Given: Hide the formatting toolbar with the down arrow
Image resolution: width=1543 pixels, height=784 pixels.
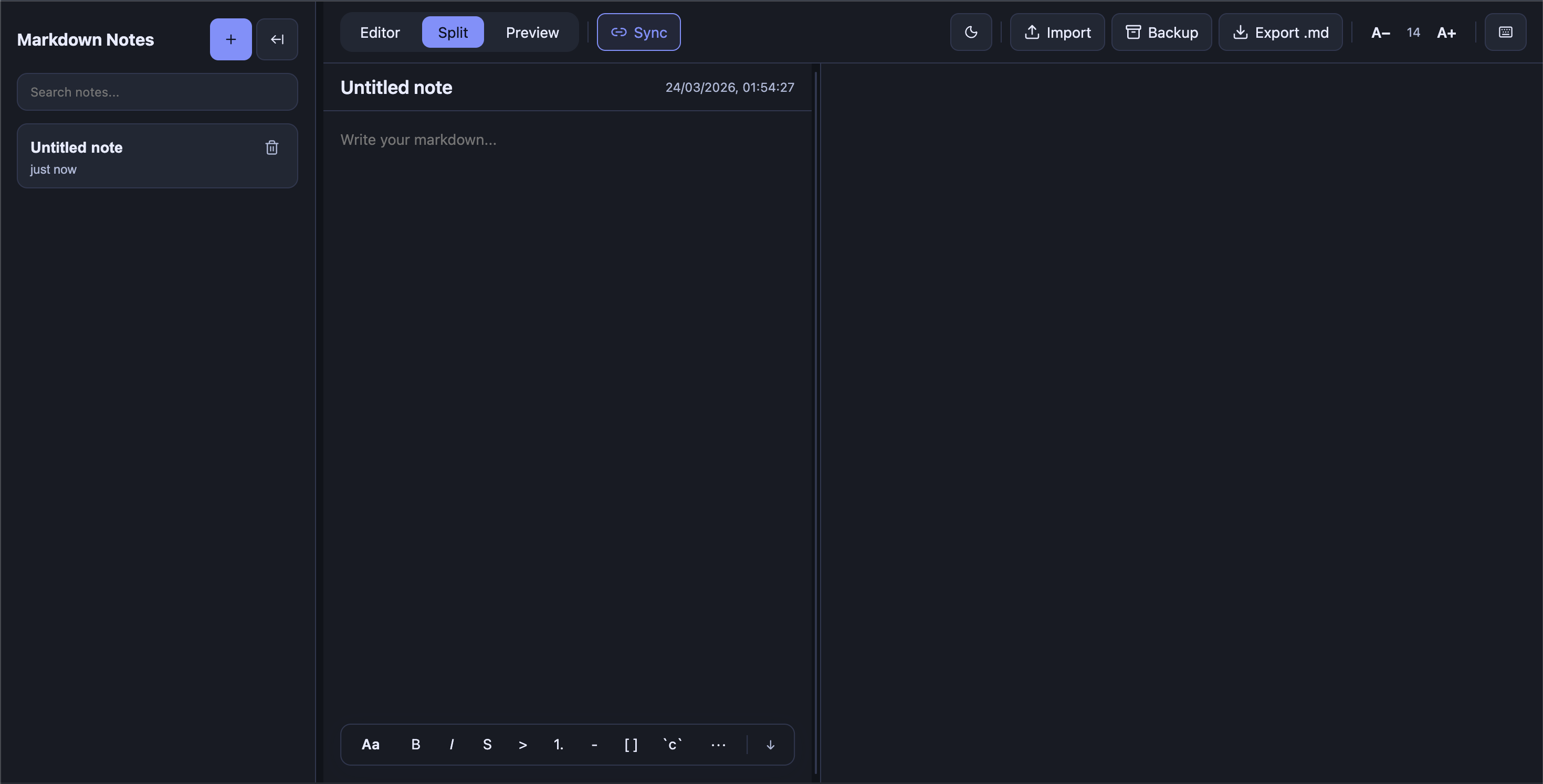Looking at the screenshot, I should click(770, 745).
